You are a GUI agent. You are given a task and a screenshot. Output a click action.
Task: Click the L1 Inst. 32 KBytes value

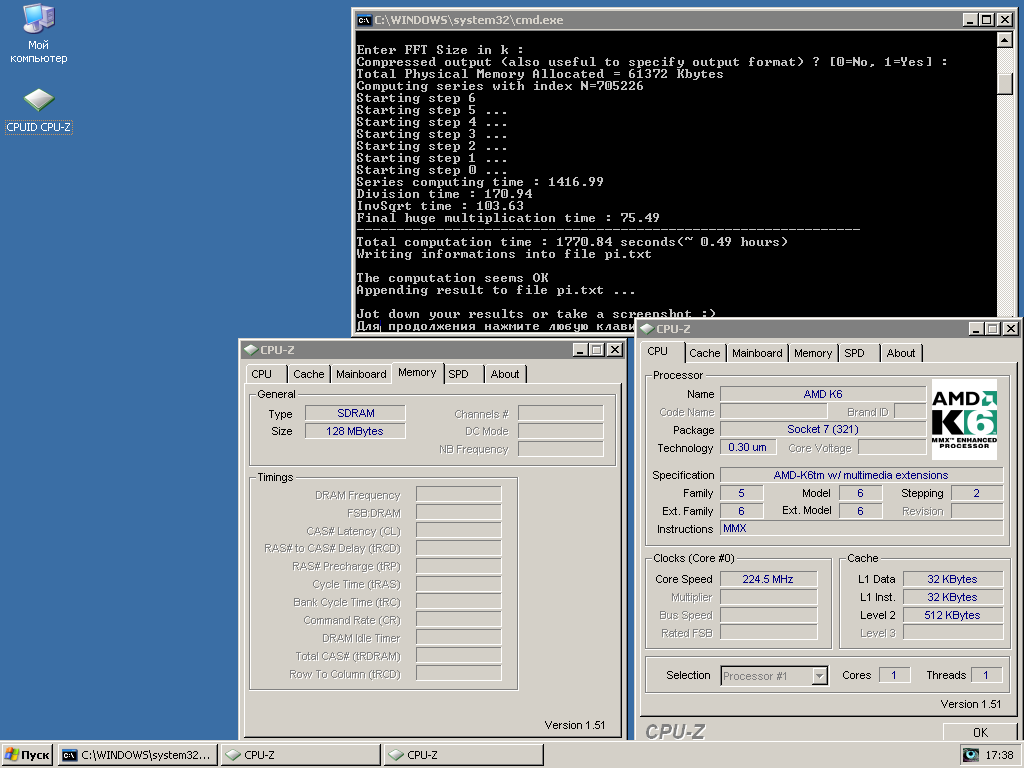point(952,597)
